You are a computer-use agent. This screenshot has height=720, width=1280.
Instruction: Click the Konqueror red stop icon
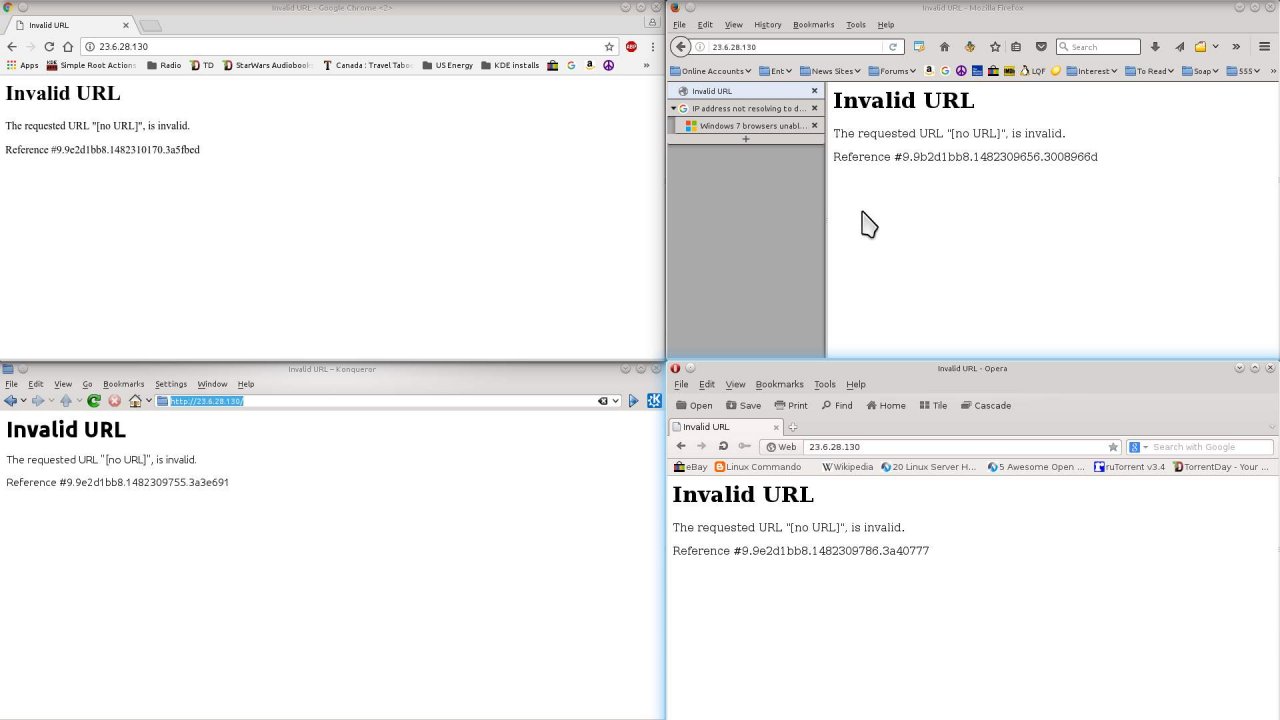click(115, 401)
